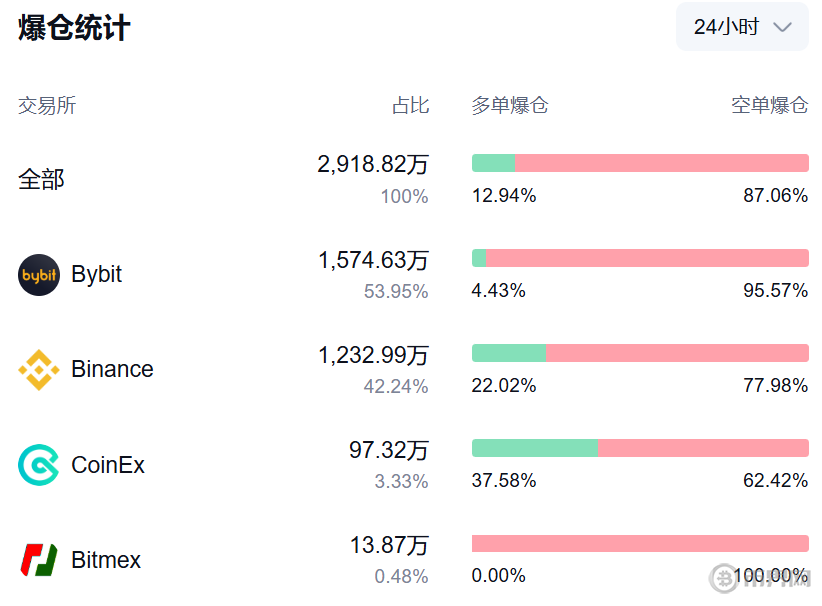Image resolution: width=822 pixels, height=606 pixels.
Task: Click the 交易所 column header
Action: click(x=47, y=105)
